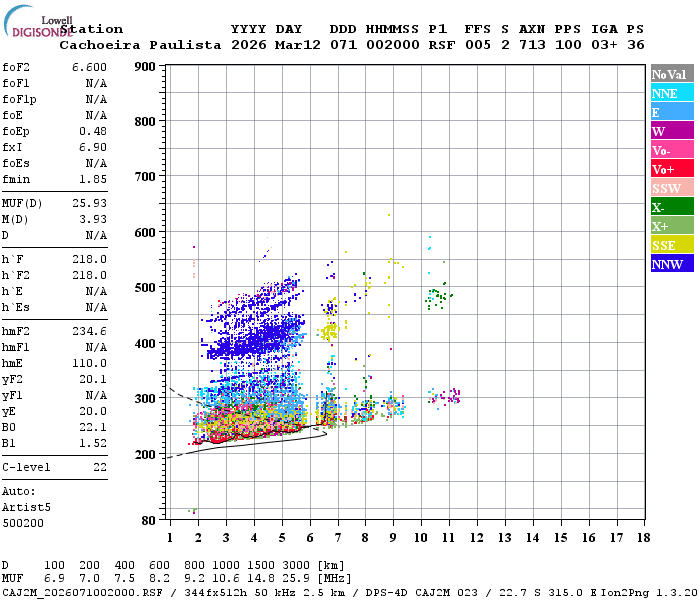Click the 80 km height axis label

pos(149,521)
